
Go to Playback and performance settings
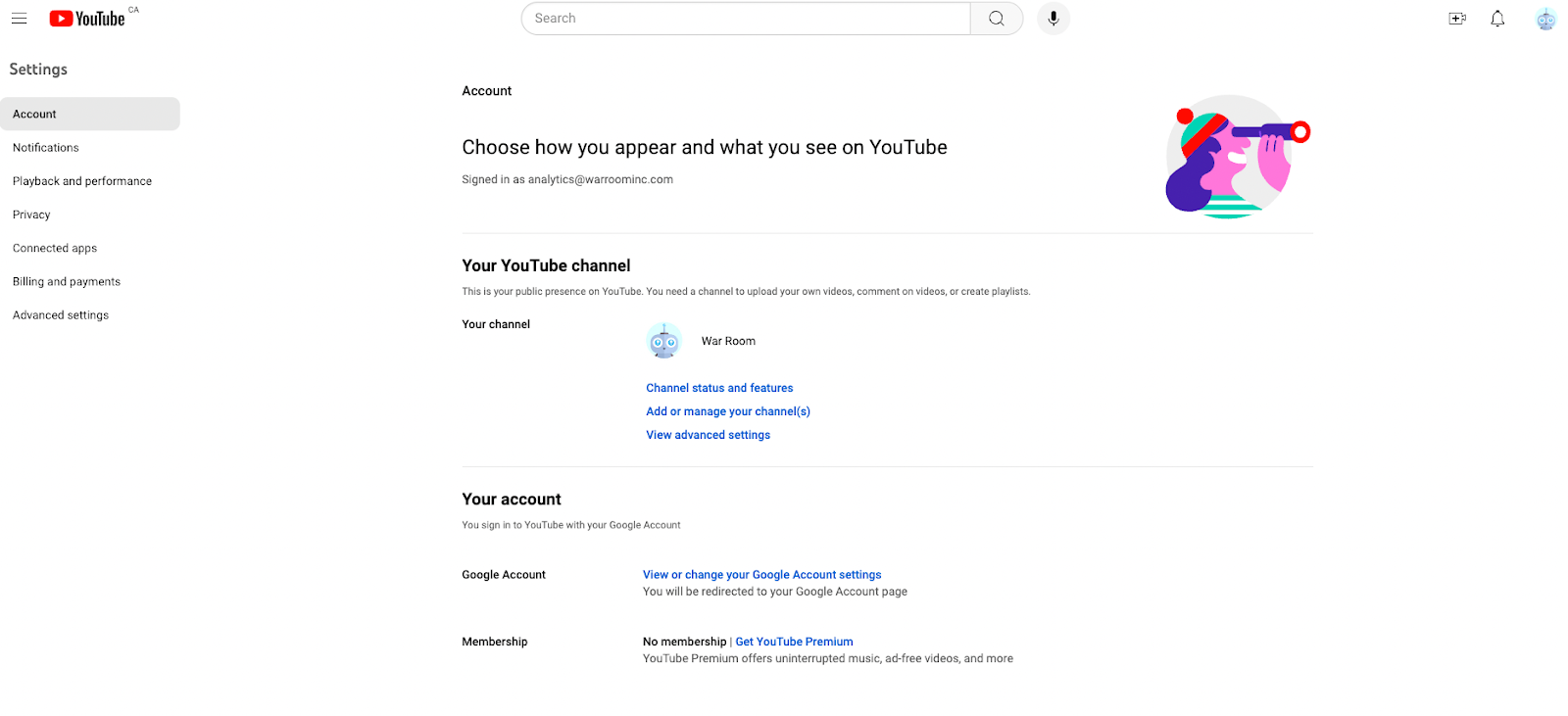click(82, 181)
